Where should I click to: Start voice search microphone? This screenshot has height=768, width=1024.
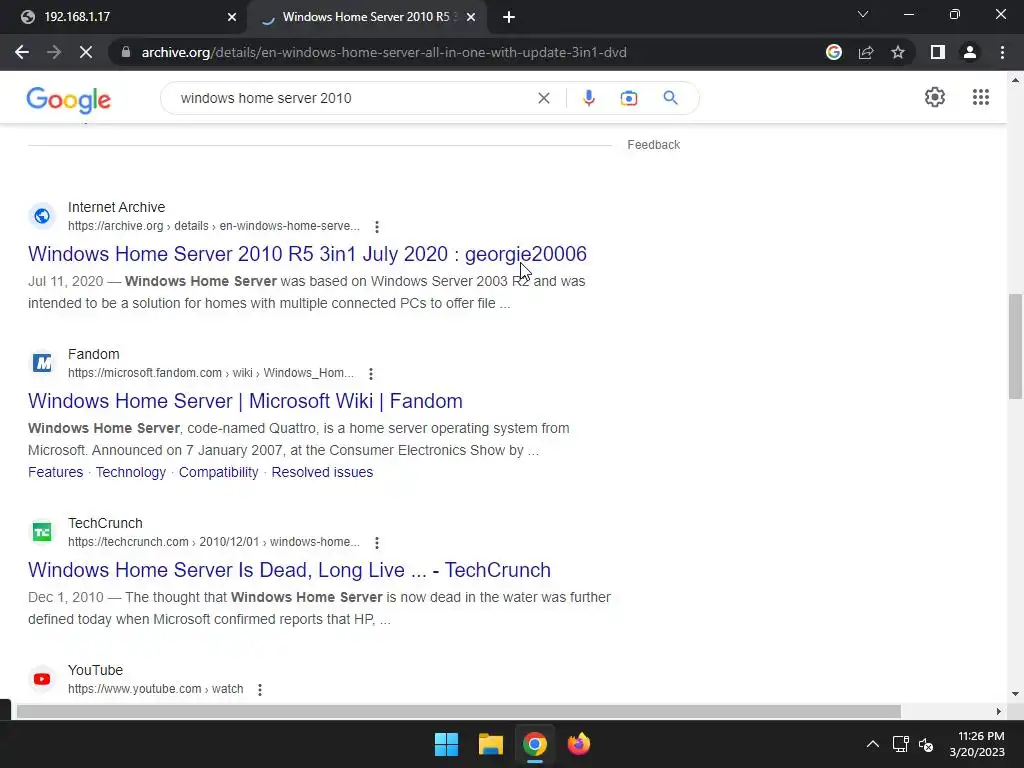588,98
